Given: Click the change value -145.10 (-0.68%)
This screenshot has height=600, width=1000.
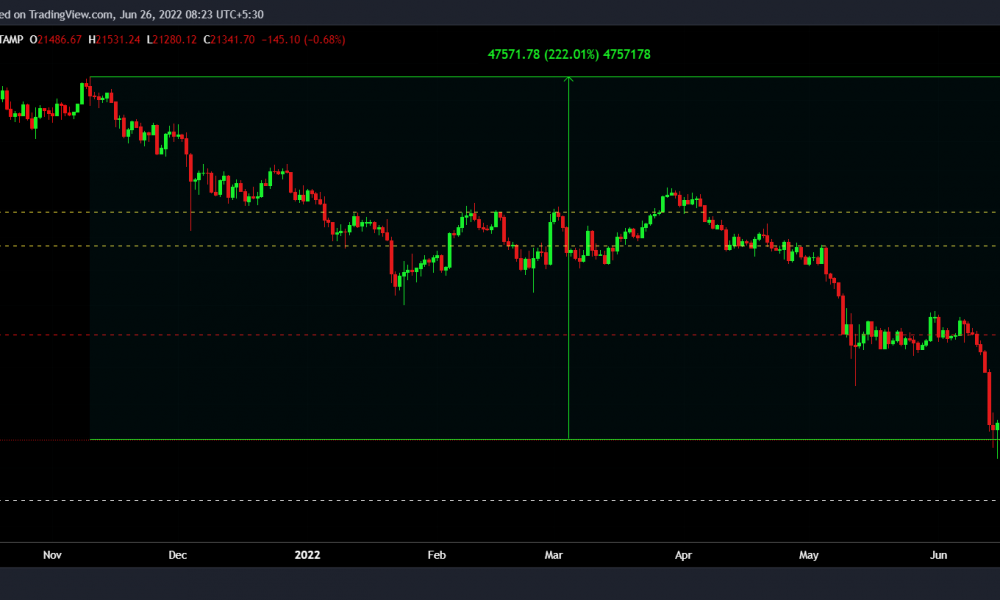Looking at the screenshot, I should click(x=304, y=40).
